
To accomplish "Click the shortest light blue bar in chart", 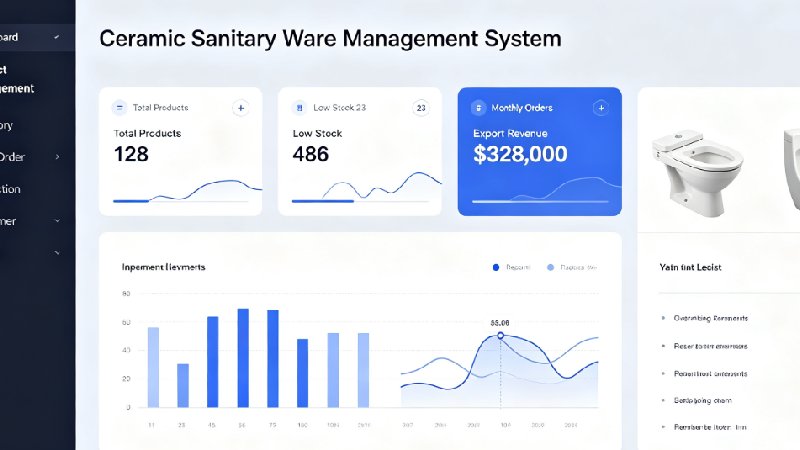I will [x=183, y=385].
